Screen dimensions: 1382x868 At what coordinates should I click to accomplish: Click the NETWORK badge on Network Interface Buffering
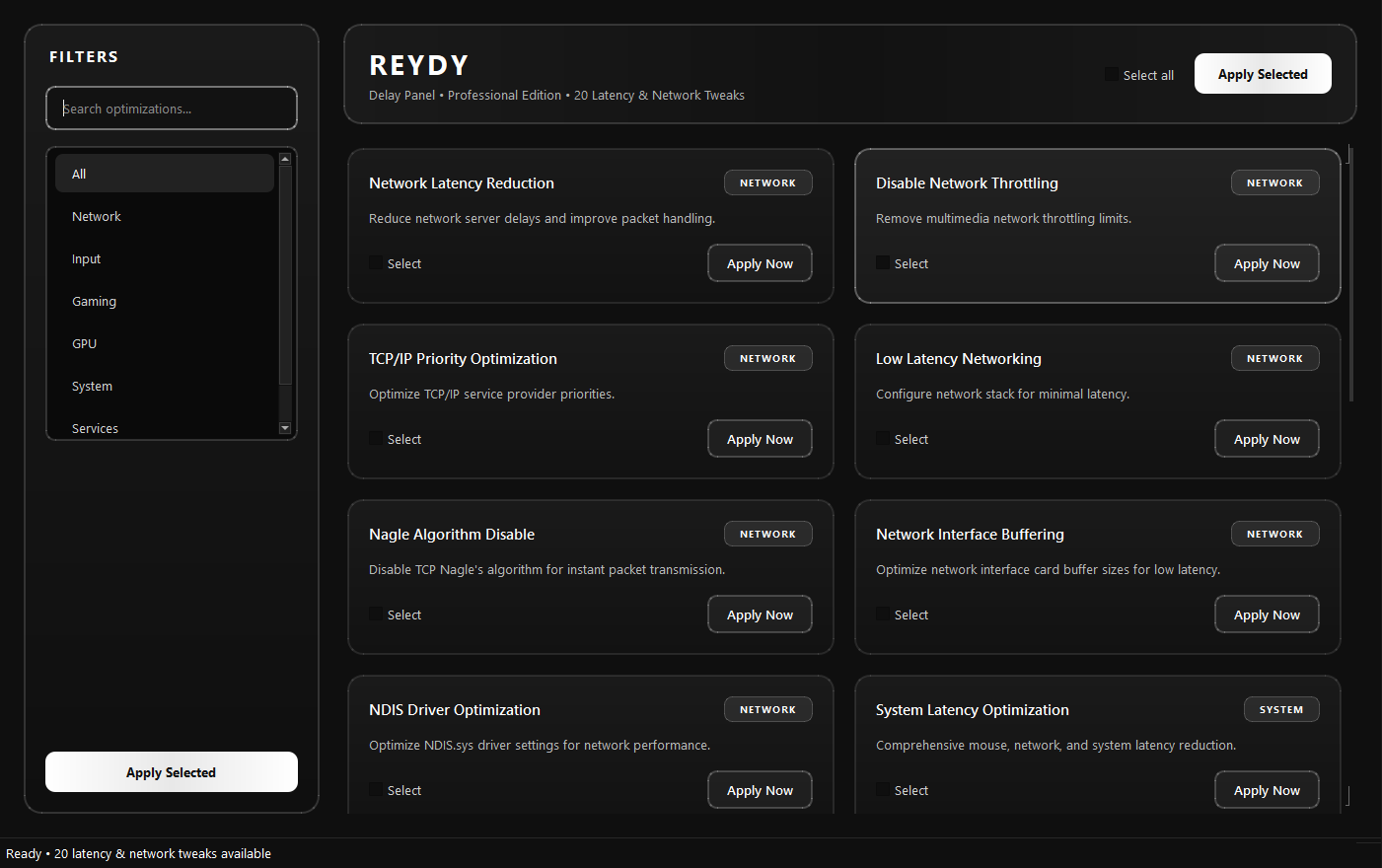click(x=1274, y=534)
